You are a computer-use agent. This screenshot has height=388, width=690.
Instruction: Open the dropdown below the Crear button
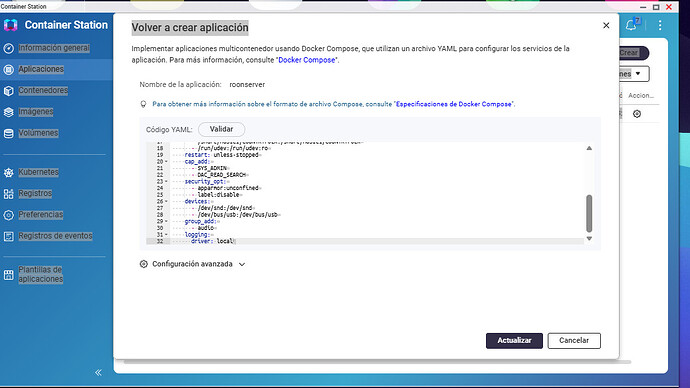tap(634, 74)
